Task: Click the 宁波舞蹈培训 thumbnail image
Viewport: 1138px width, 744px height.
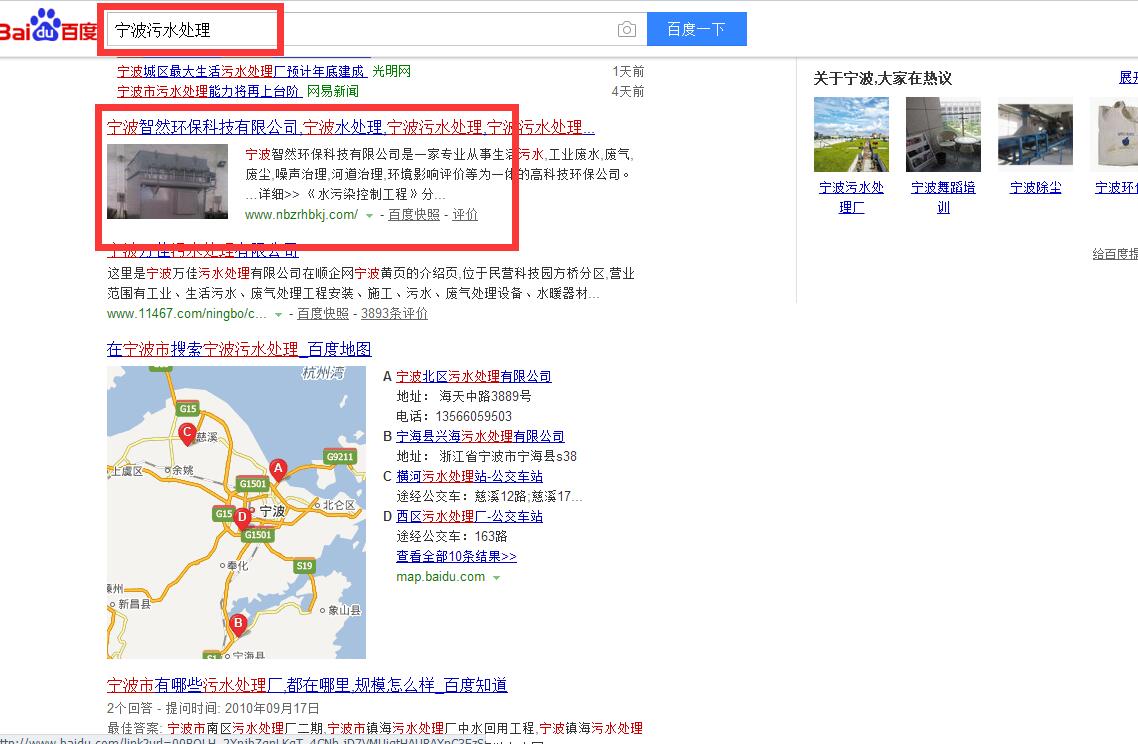Action: pyautogui.click(x=943, y=135)
